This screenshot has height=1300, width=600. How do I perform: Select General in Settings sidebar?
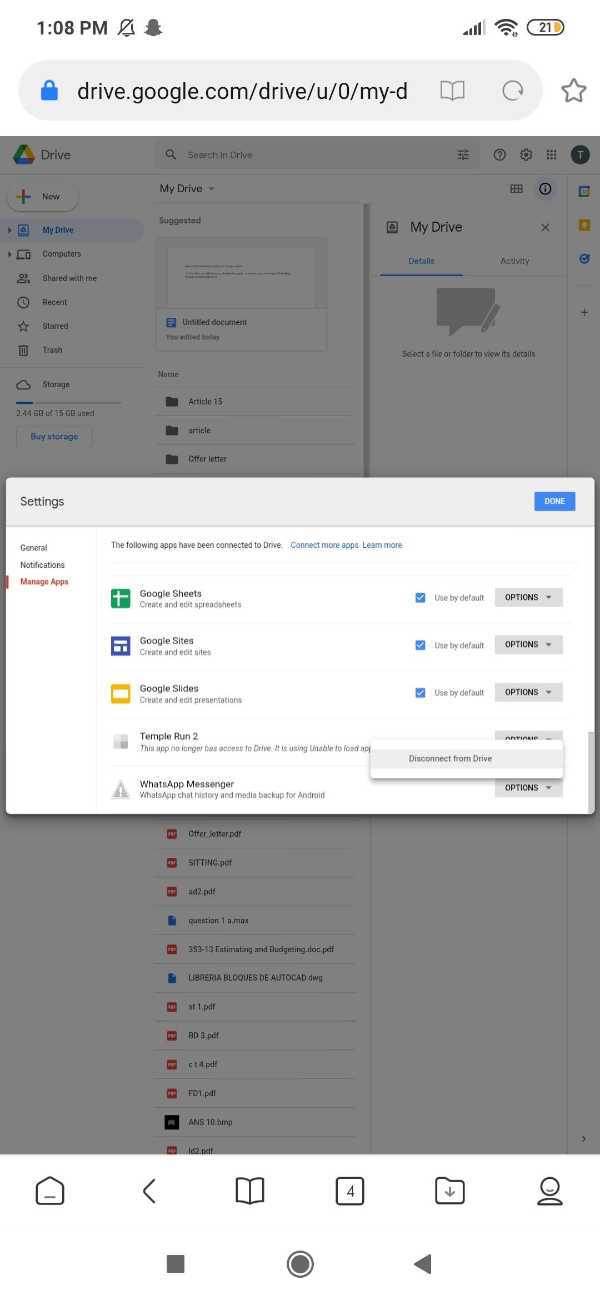click(x=34, y=548)
